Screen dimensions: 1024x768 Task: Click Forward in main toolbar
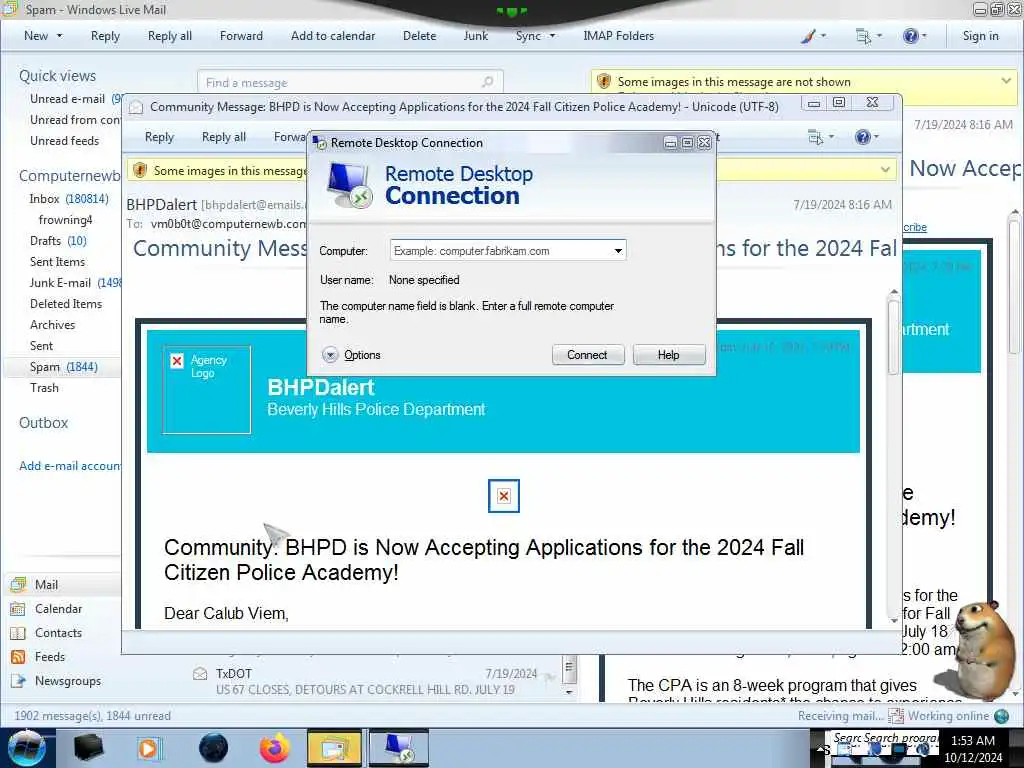point(241,36)
